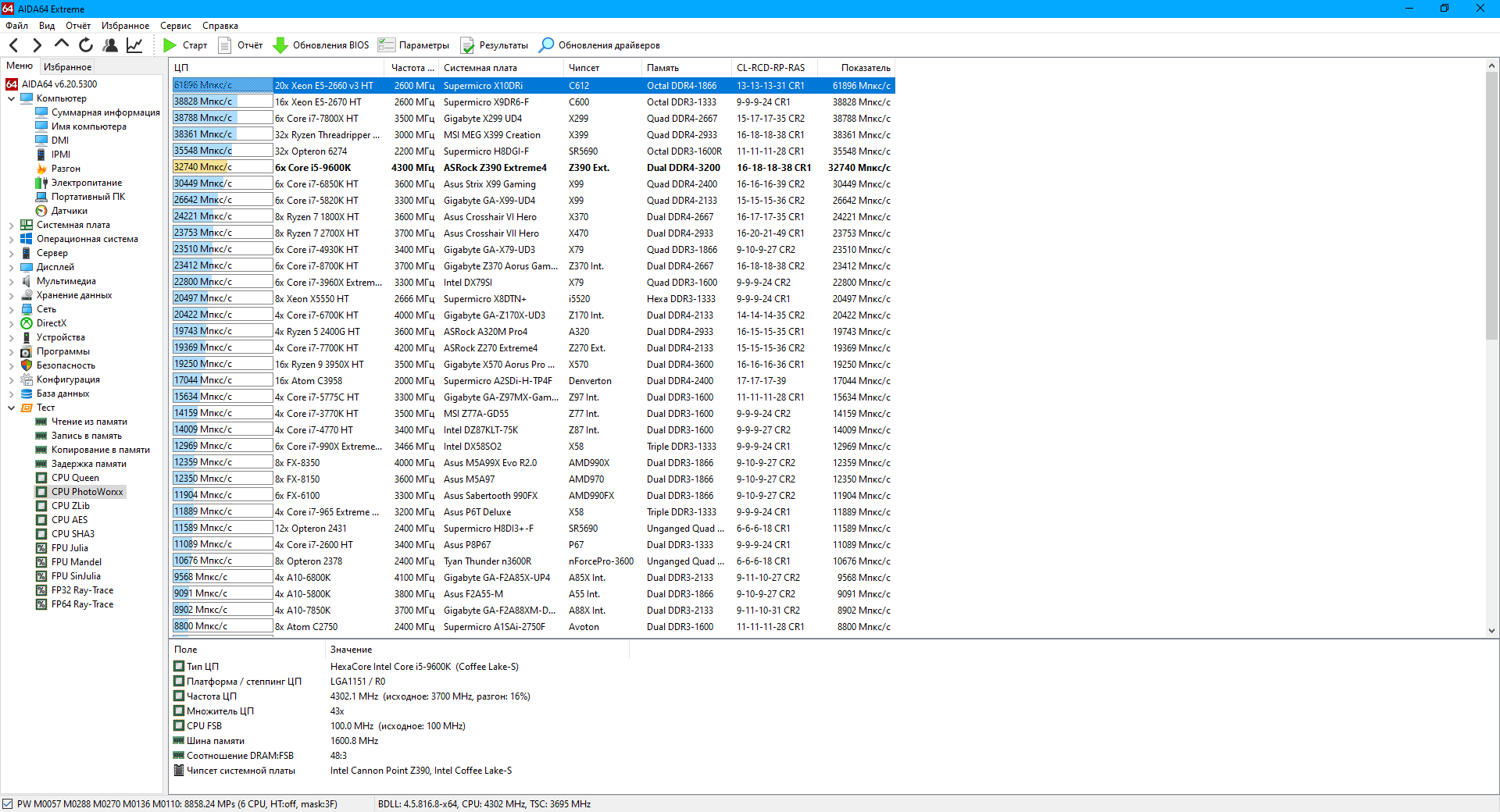Open the Результаты results icon

coord(467,45)
